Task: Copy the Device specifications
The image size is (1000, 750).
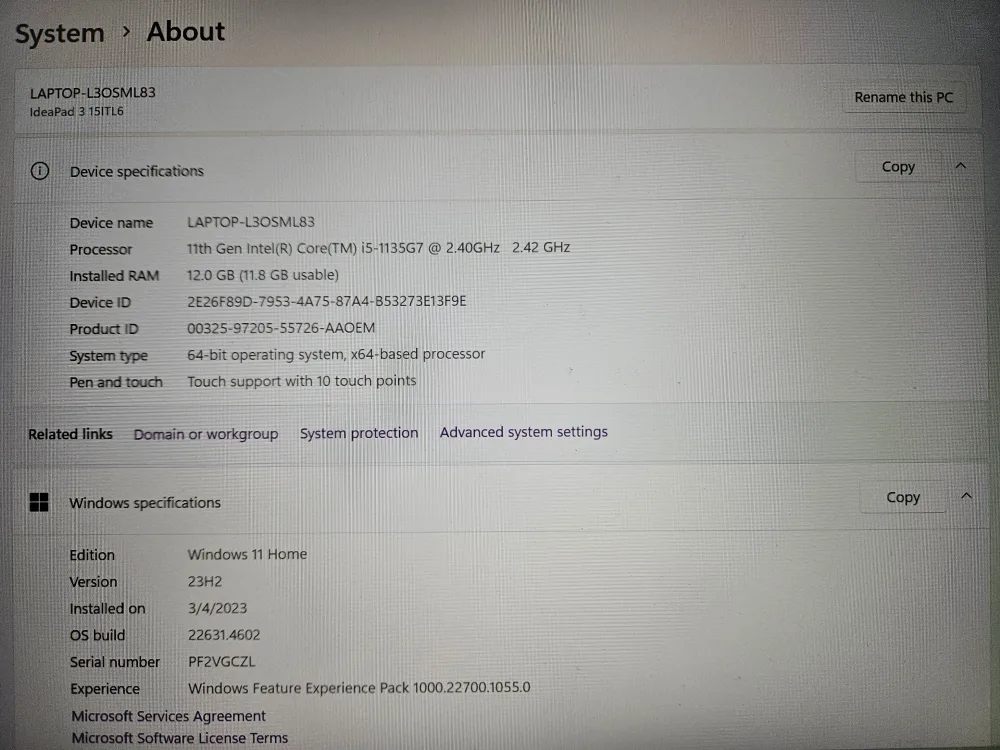Action: tap(898, 167)
